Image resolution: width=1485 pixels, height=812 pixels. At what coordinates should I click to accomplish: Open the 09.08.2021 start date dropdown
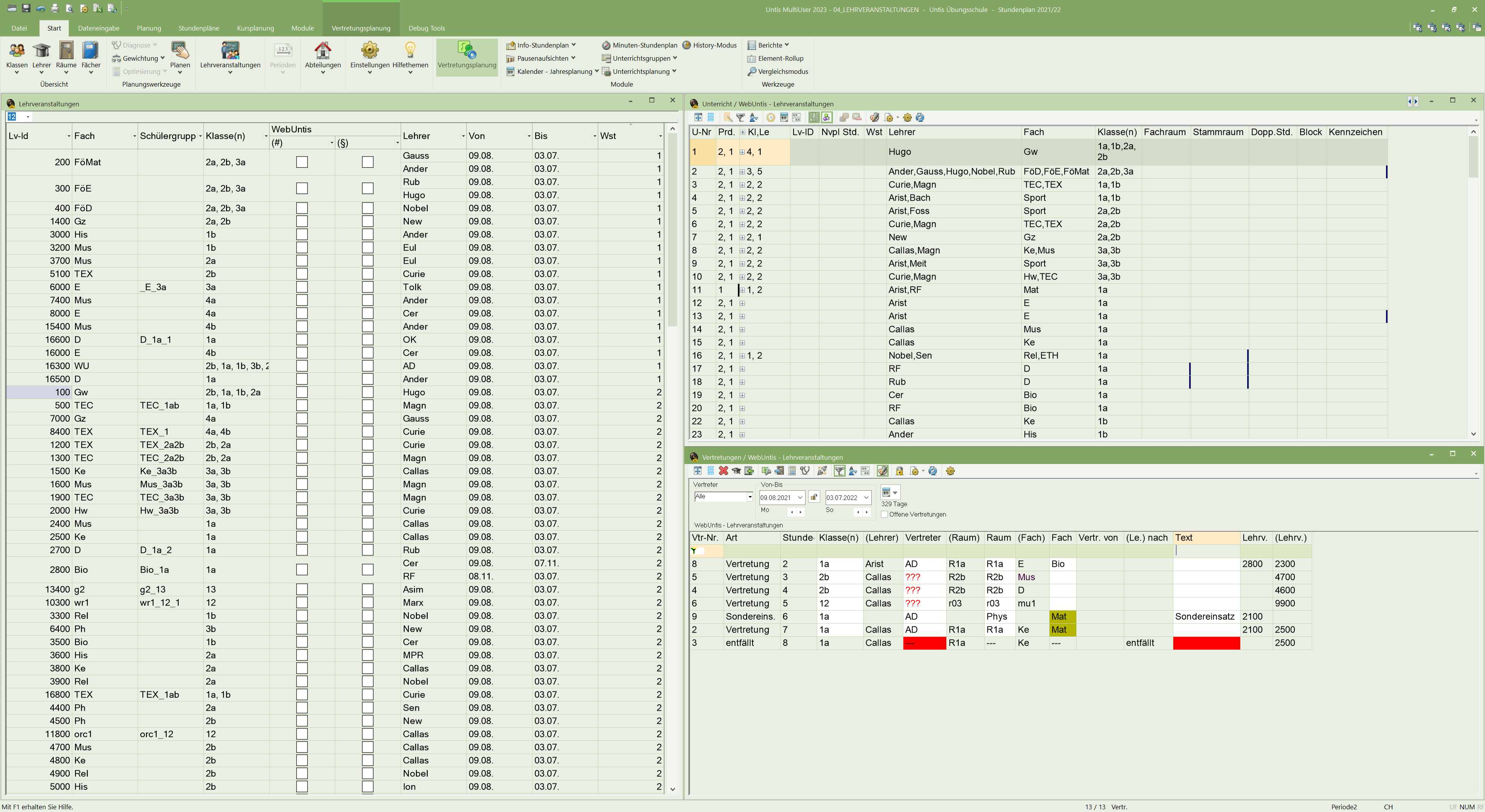pos(800,497)
